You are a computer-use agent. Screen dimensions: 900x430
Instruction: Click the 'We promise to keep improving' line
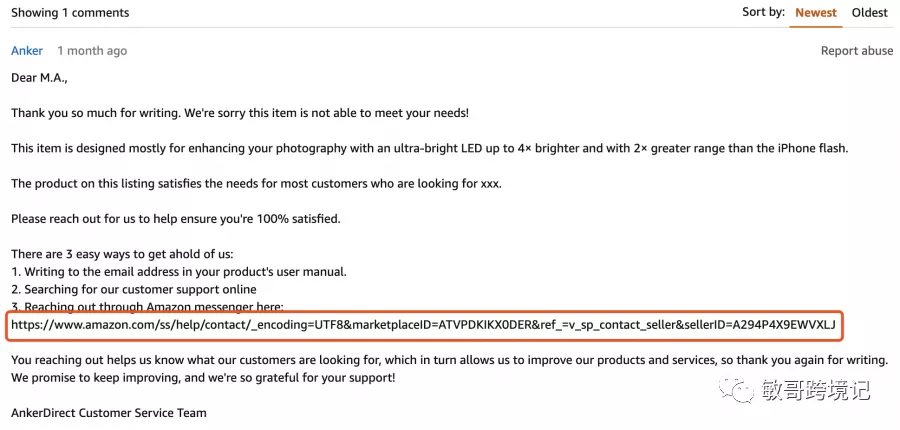(203, 378)
